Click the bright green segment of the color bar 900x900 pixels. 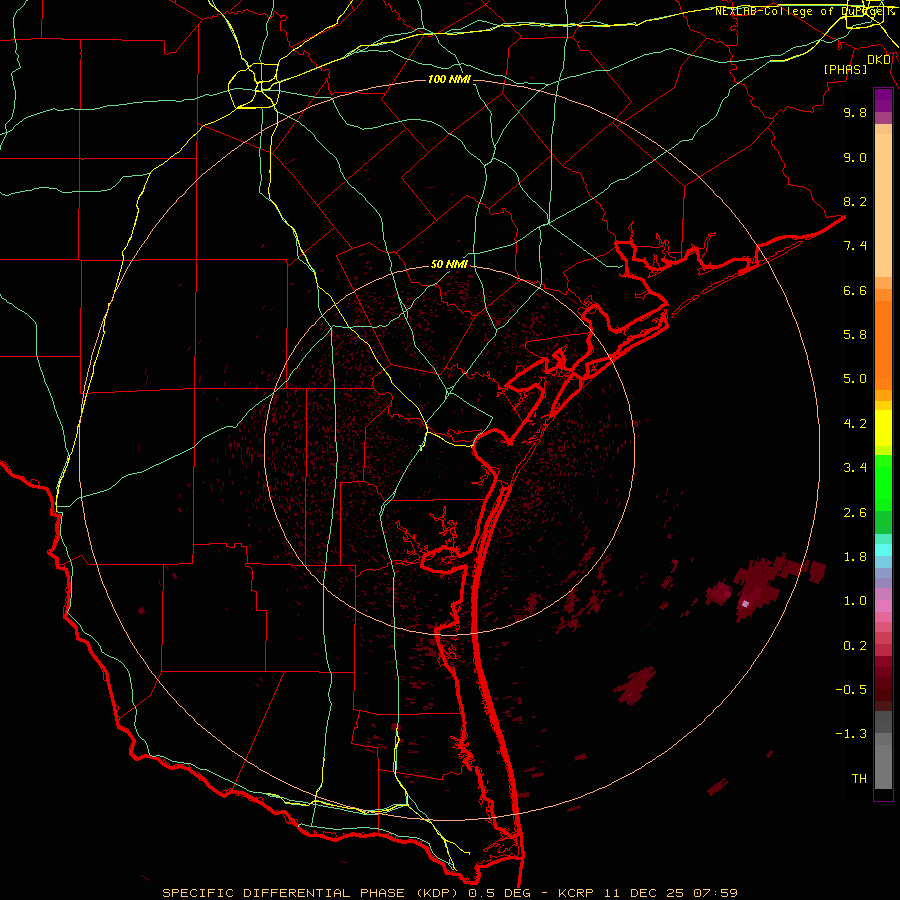coord(883,482)
